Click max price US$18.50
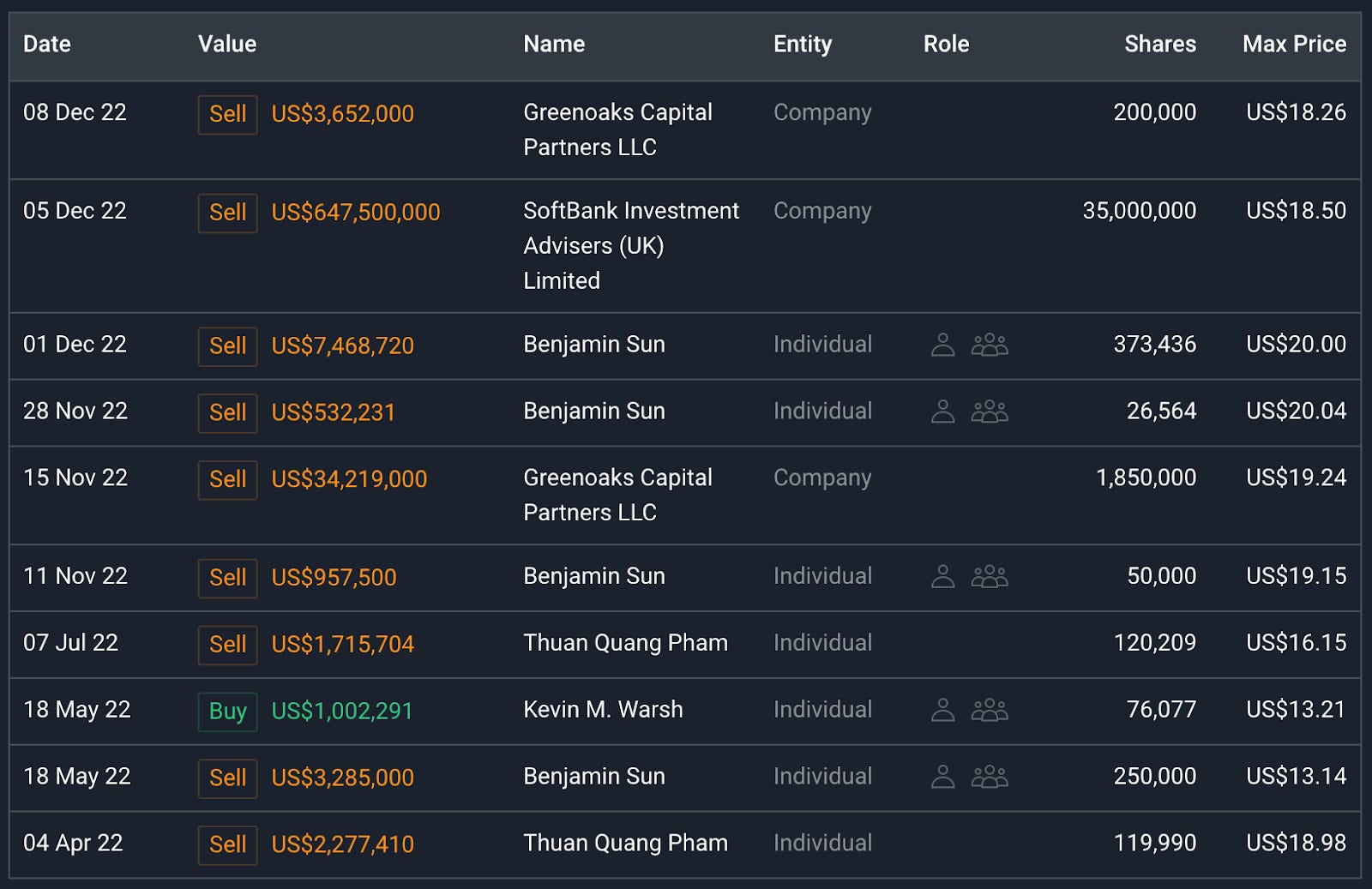The height and width of the screenshot is (889, 1372). (x=1296, y=211)
